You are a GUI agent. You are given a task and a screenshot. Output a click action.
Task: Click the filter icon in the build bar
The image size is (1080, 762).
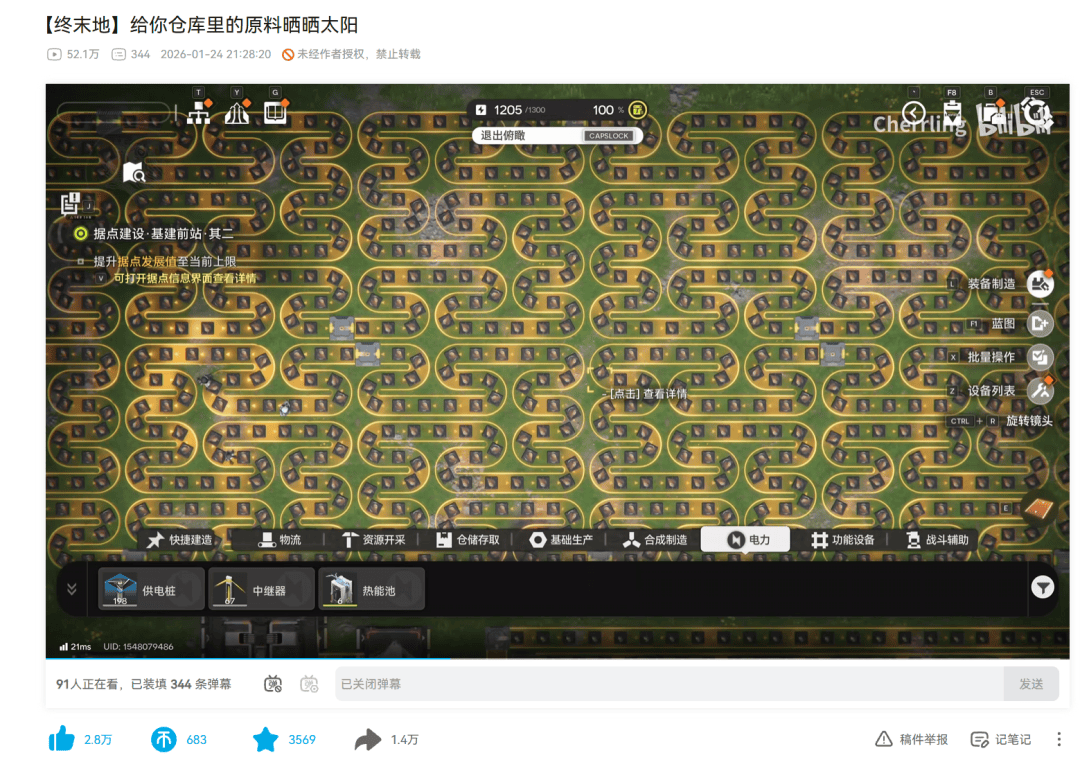1042,588
